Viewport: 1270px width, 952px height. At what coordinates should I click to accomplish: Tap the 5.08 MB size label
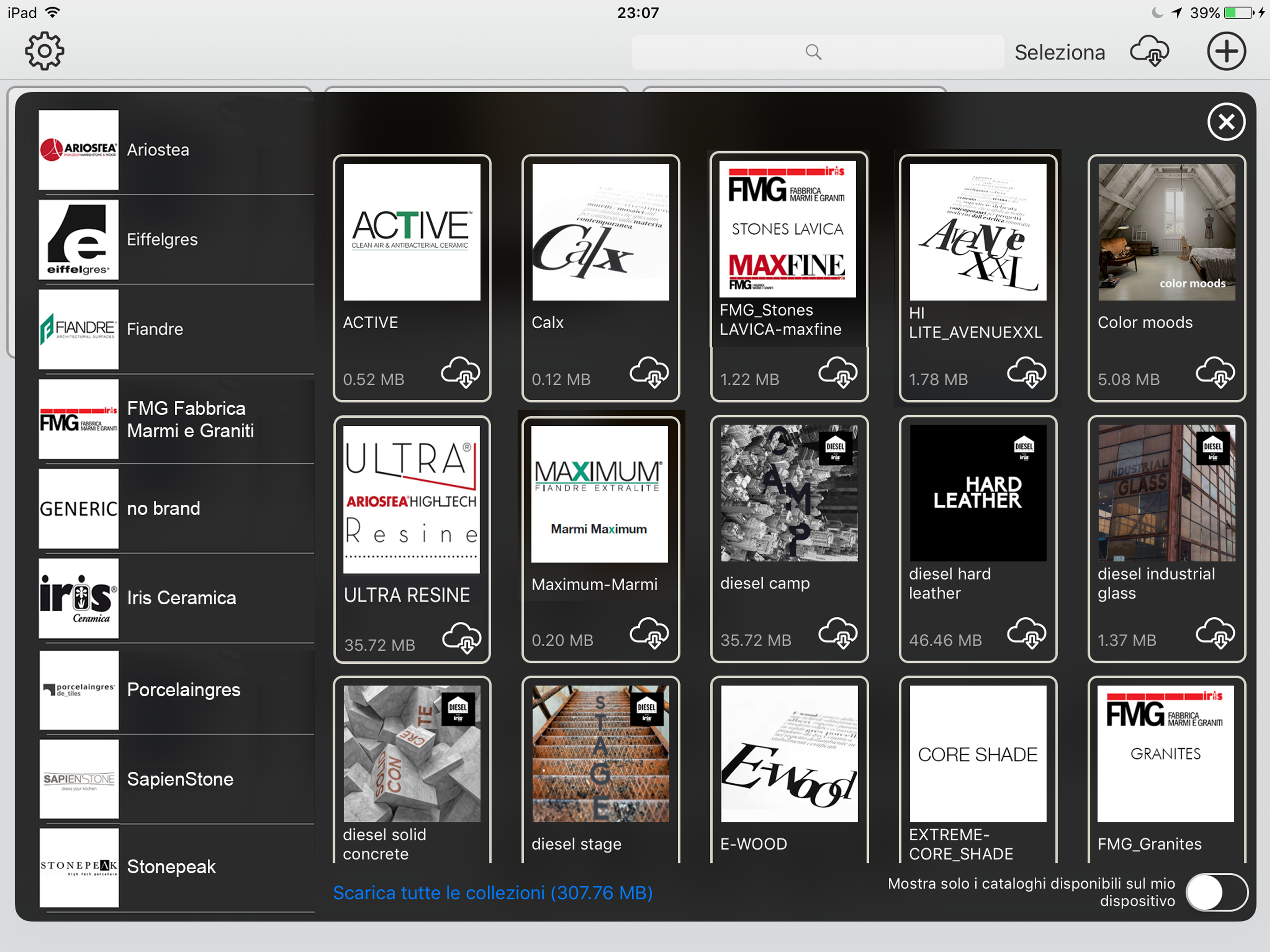(x=1129, y=379)
